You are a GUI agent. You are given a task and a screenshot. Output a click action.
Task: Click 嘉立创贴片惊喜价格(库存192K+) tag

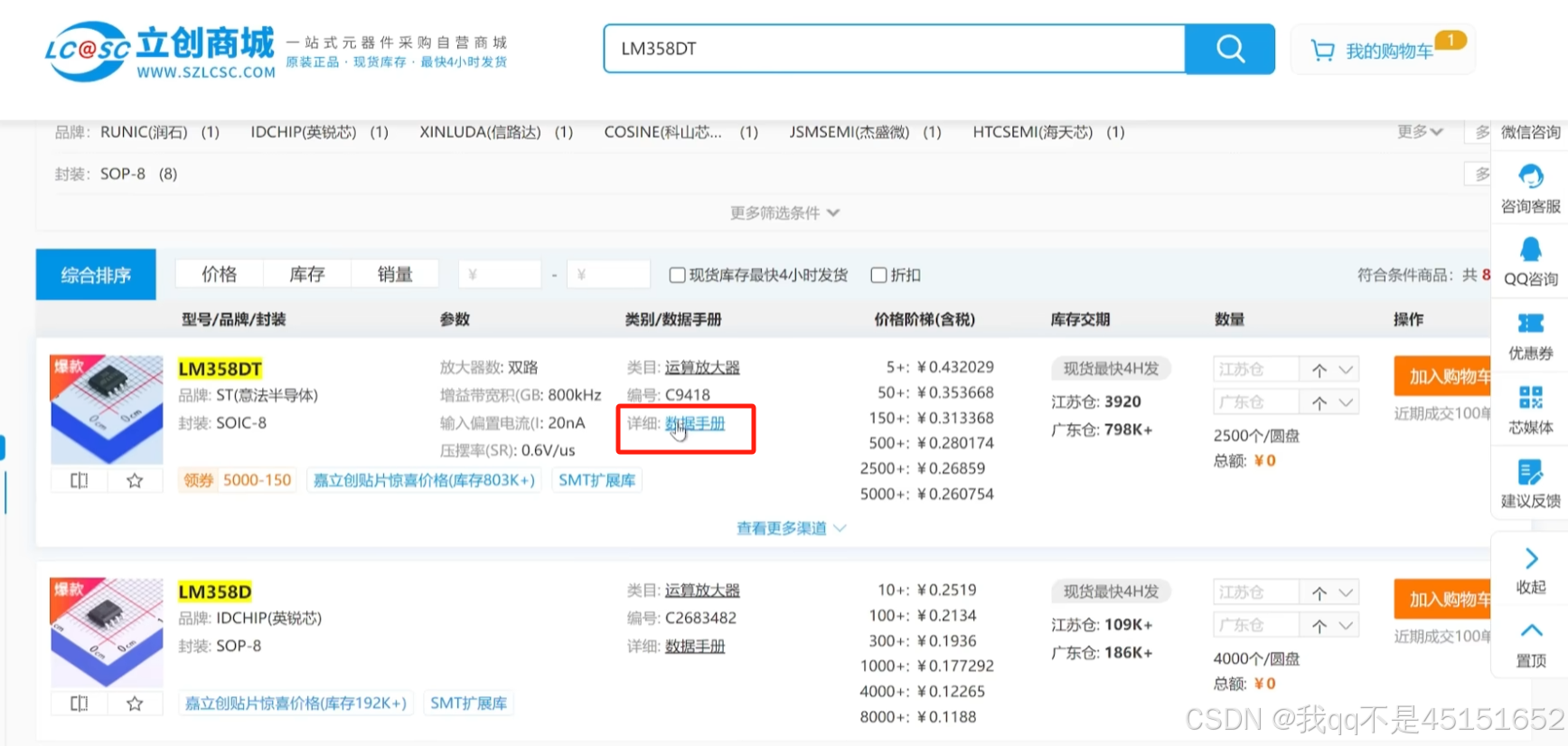(x=296, y=703)
